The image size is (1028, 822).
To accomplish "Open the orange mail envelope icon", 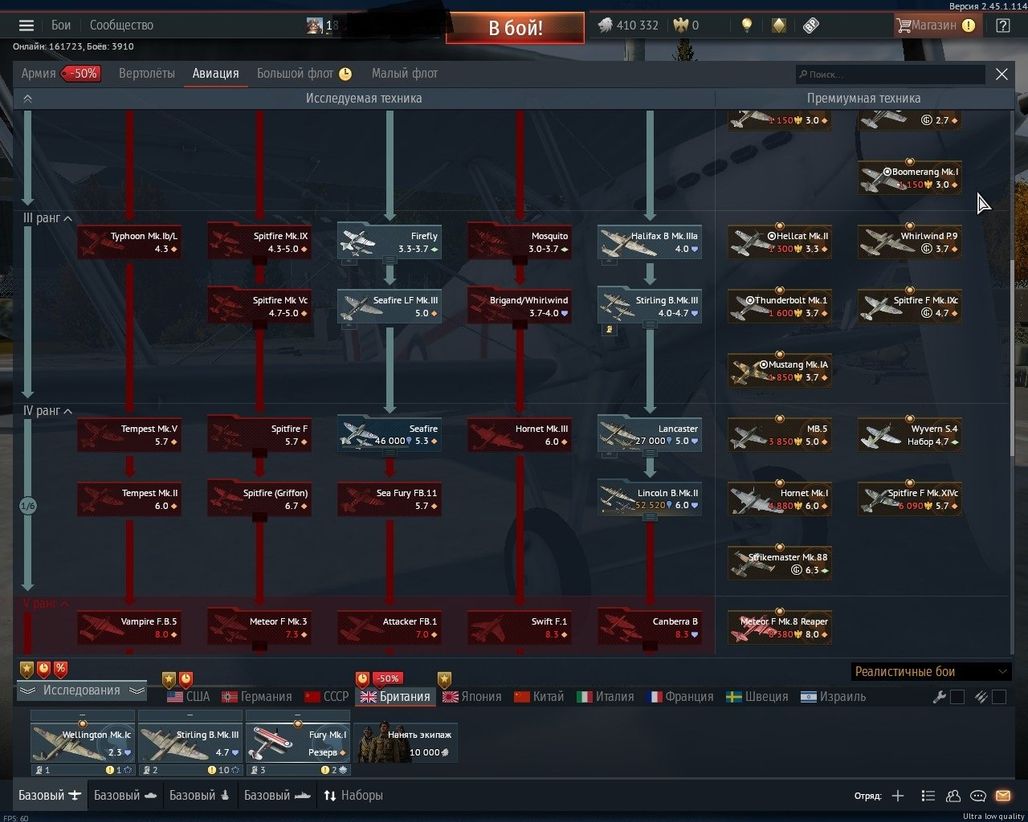I will coord(1003,795).
